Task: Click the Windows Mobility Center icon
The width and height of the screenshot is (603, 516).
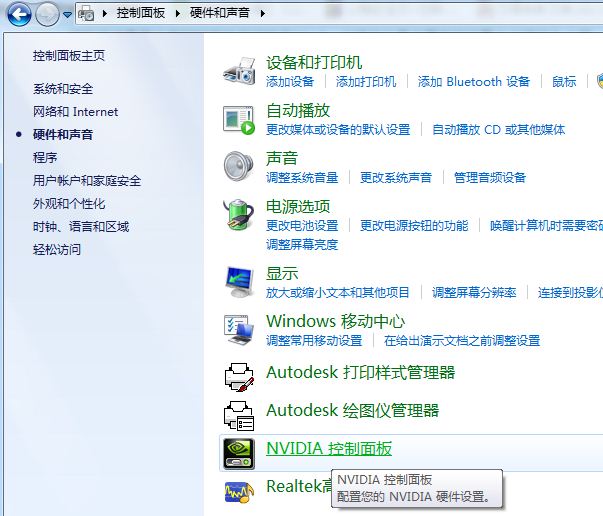Action: [239, 330]
